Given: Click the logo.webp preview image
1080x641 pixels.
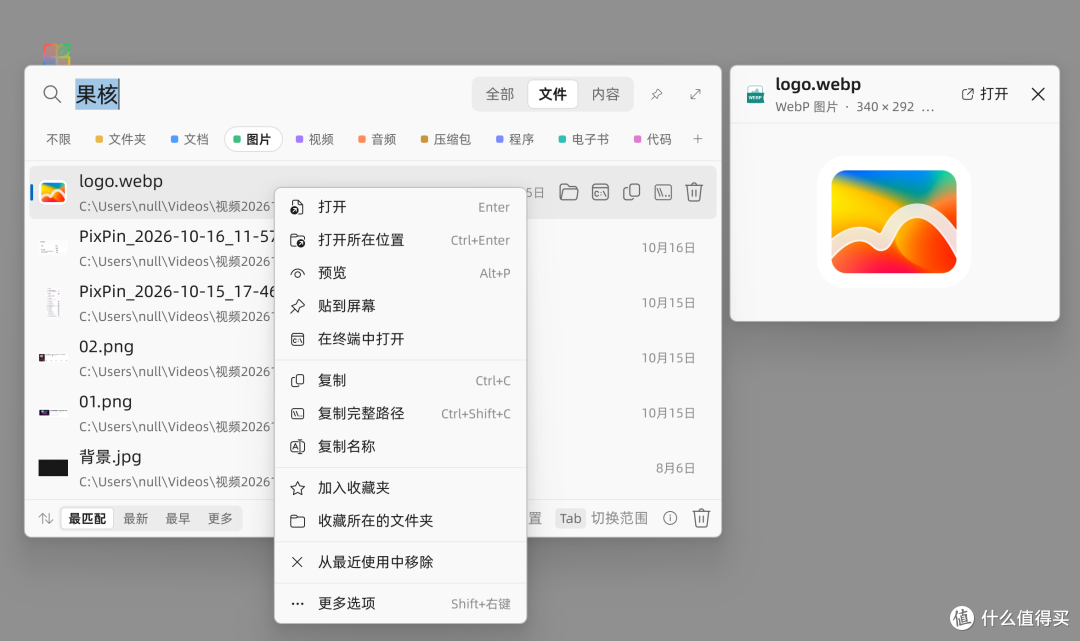Looking at the screenshot, I should pos(894,222).
